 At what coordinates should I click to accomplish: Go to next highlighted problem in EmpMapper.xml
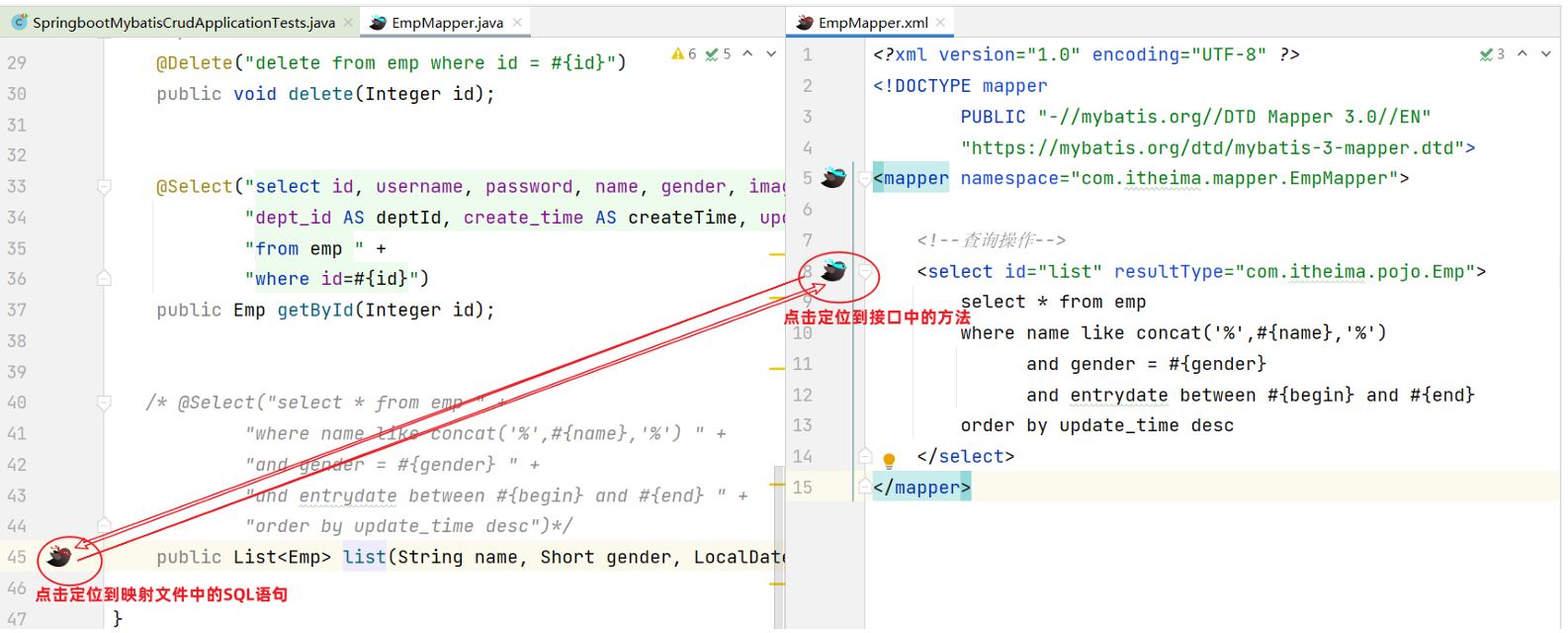tap(1546, 54)
